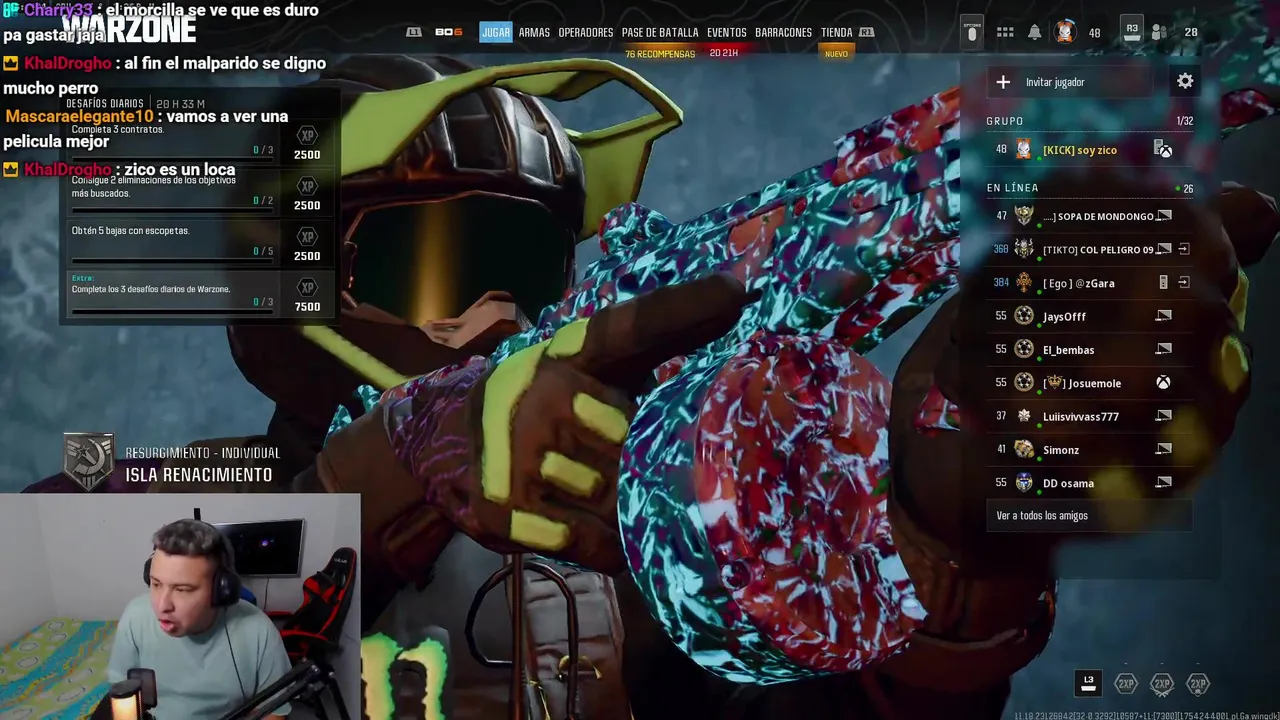The width and height of the screenshot is (1280, 720).
Task: Click the WARZONE logo
Action: [x=130, y=29]
